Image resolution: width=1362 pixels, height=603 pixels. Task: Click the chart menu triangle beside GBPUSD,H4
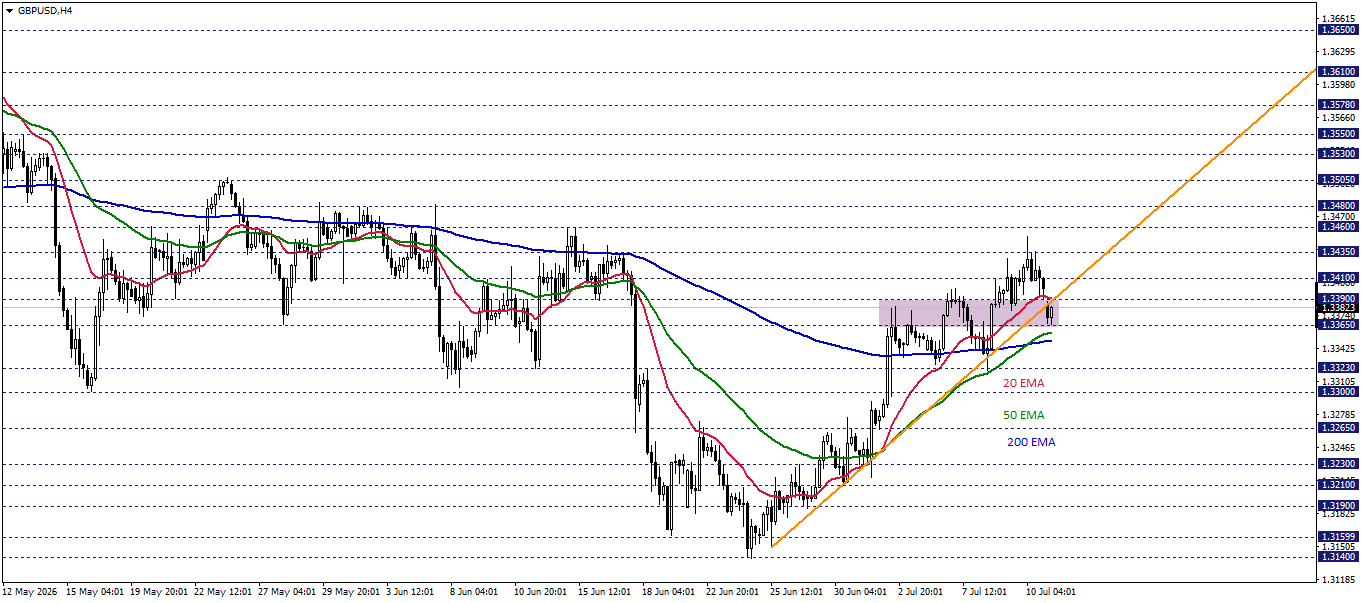click(x=8, y=10)
